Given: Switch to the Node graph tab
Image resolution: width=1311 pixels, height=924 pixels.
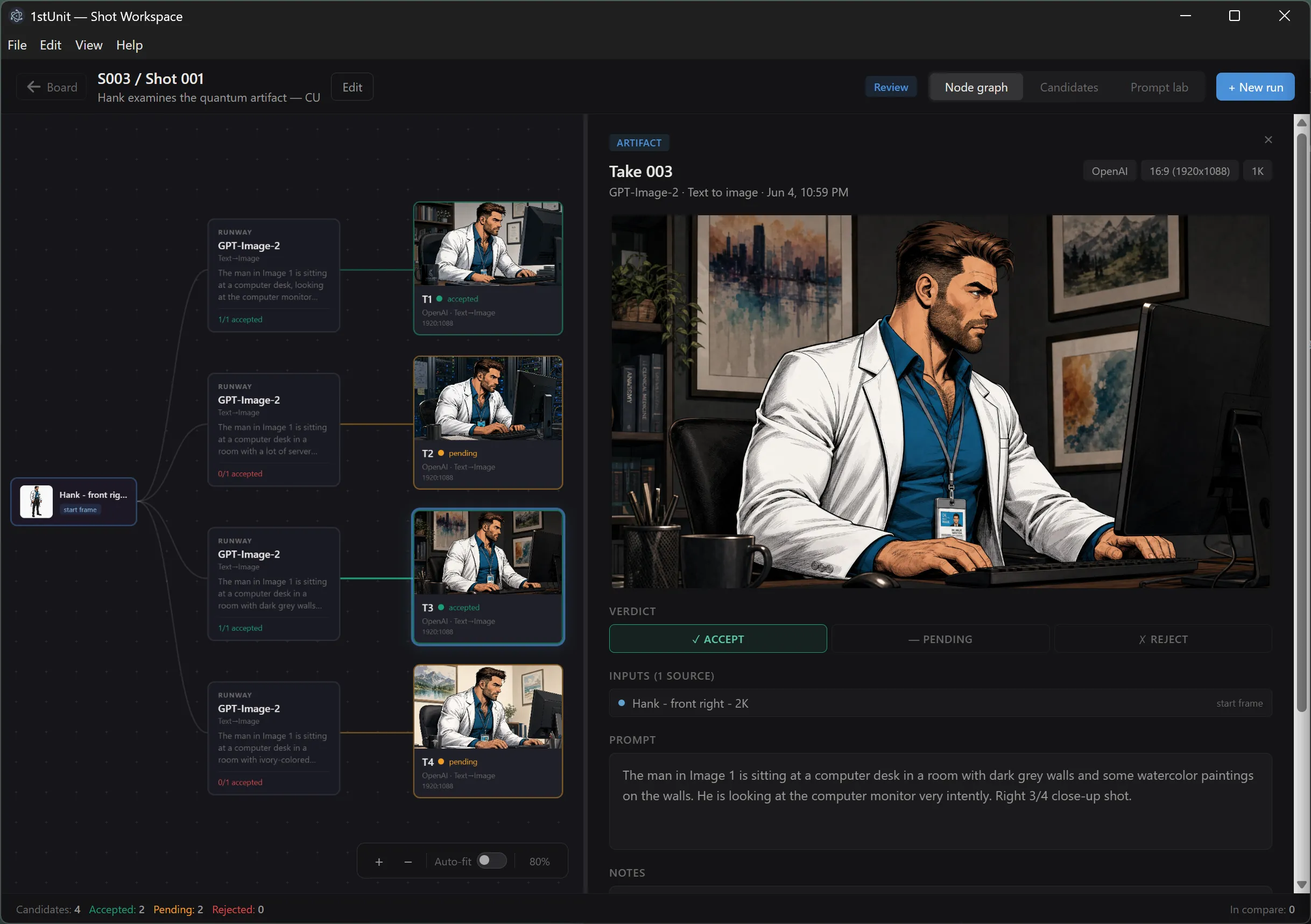Looking at the screenshot, I should coord(976,87).
